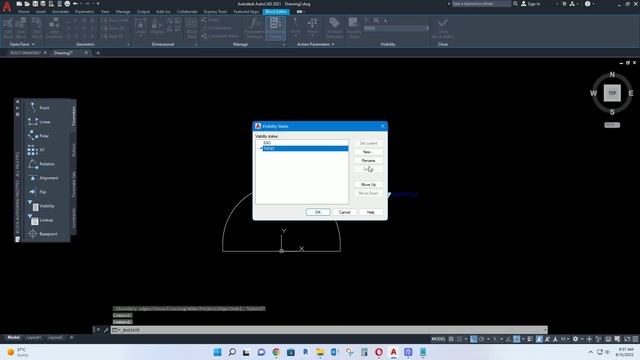This screenshot has height=360, width=640.
Task: Select the Flip parameter tool
Action: (x=37, y=192)
